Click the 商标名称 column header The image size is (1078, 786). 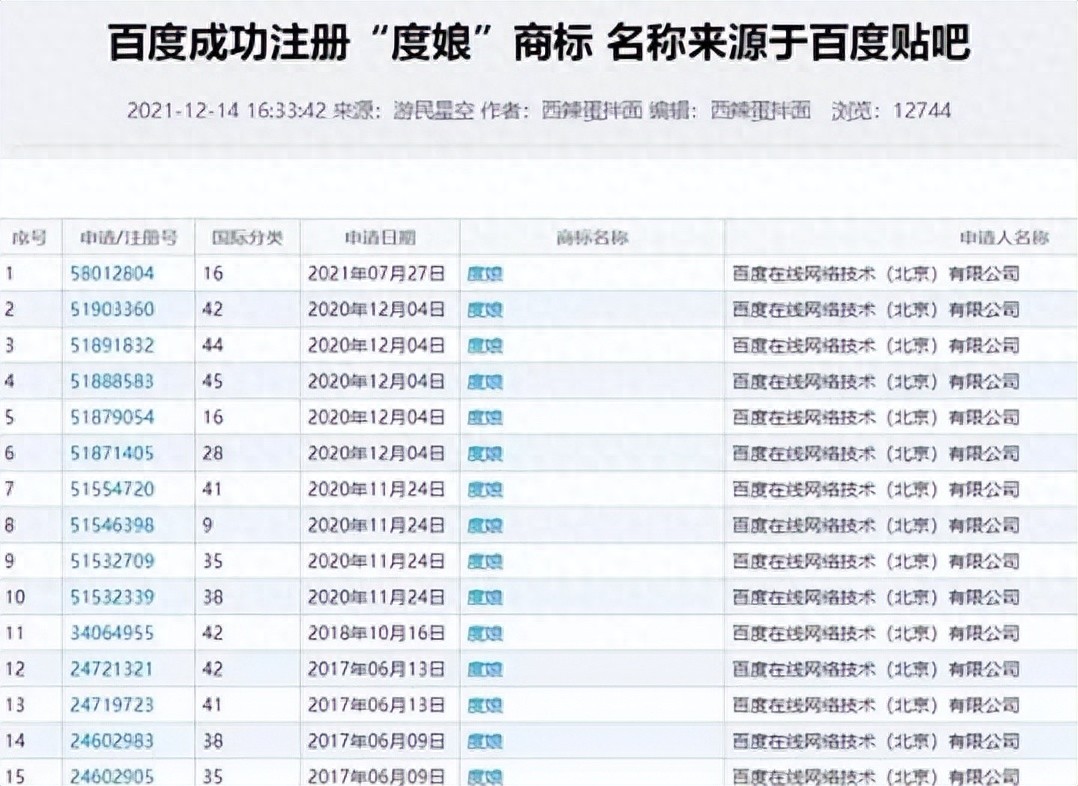tap(592, 238)
